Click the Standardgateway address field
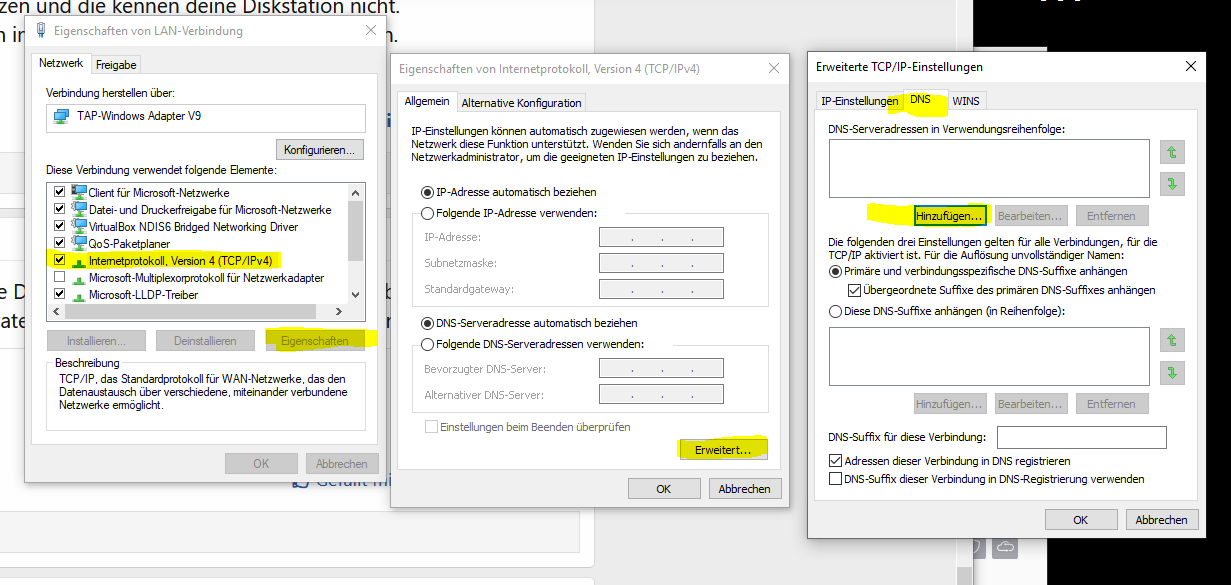The width and height of the screenshot is (1231, 585). [x=661, y=289]
